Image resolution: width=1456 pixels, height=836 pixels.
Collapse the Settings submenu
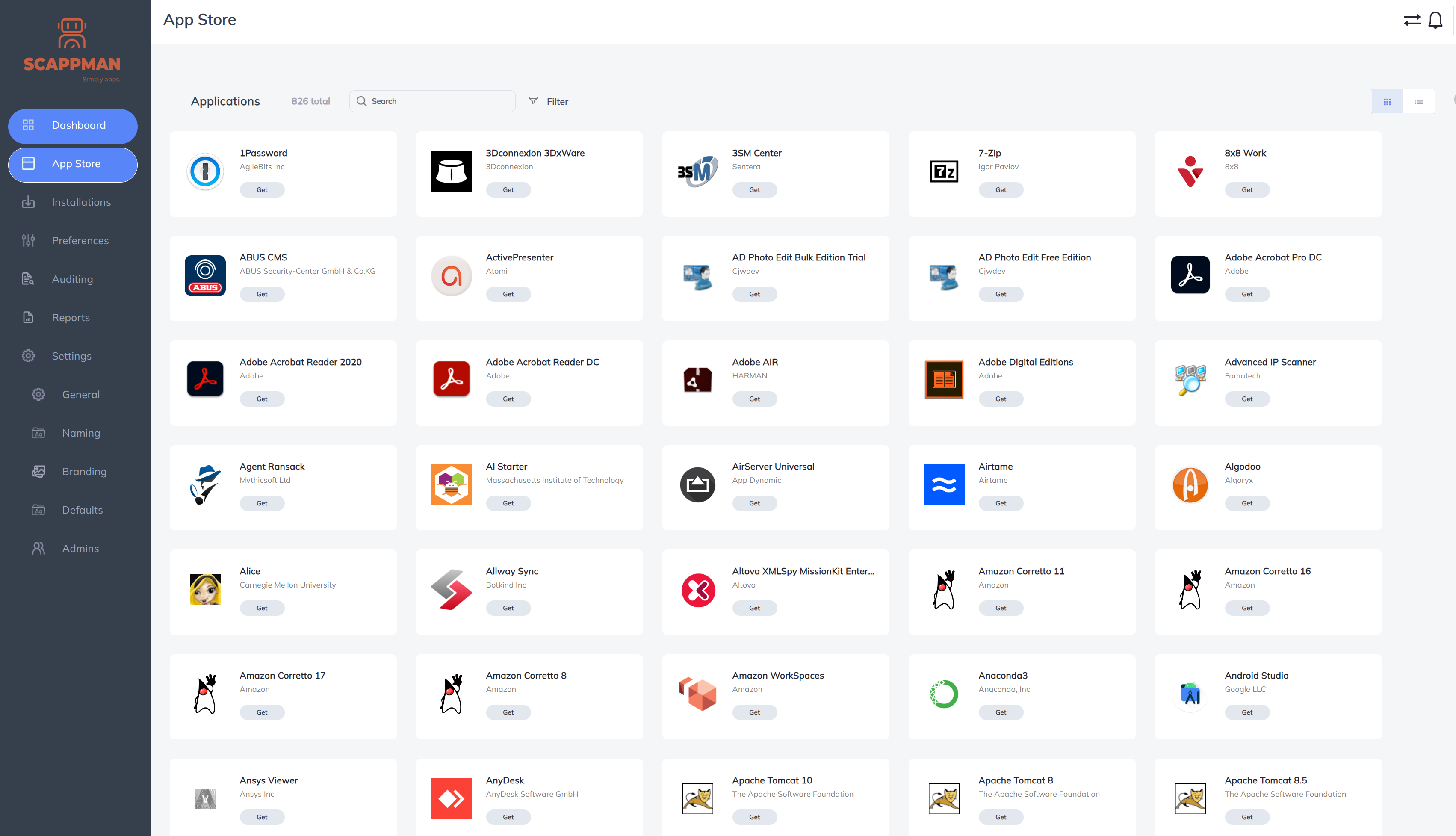(71, 356)
